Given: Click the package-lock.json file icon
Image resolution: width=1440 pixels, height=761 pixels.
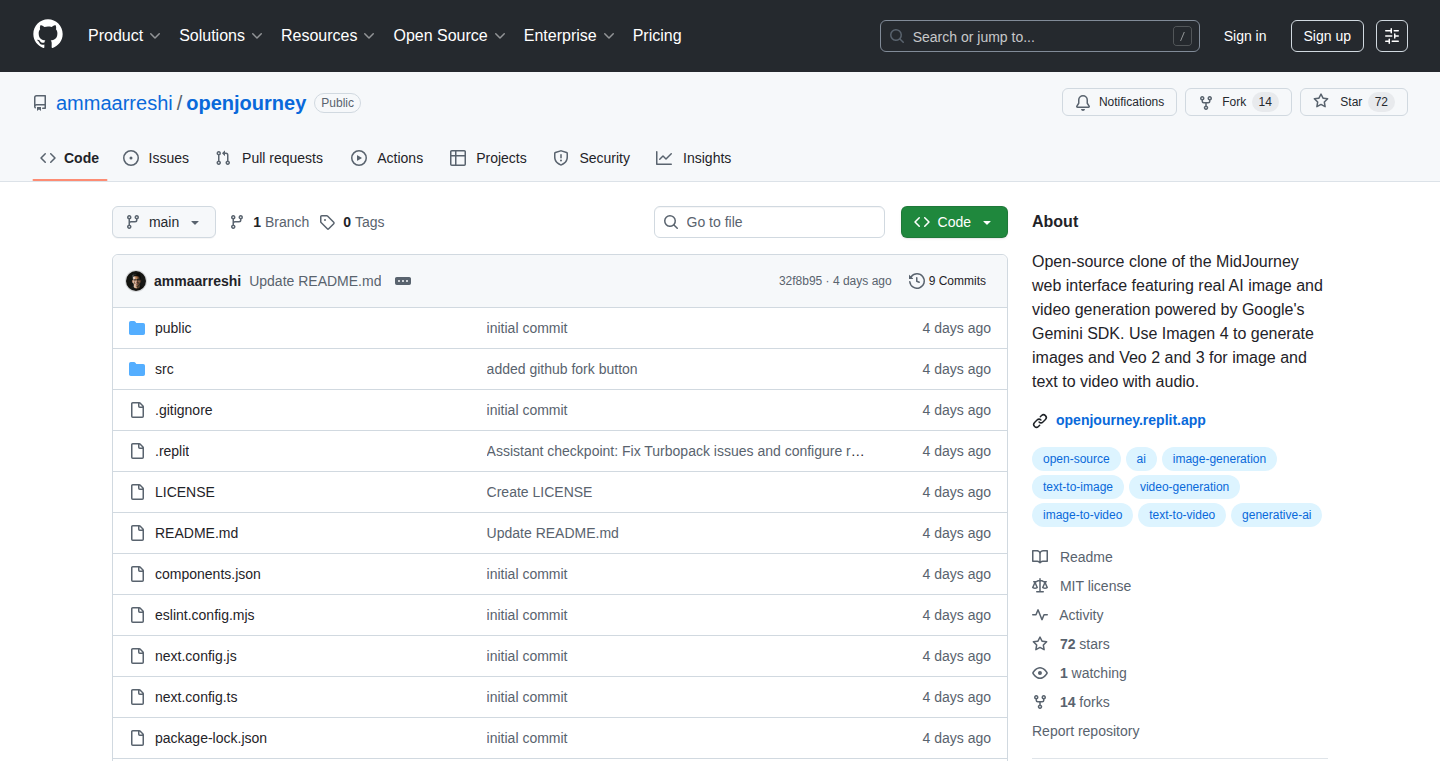Looking at the screenshot, I should (137, 738).
